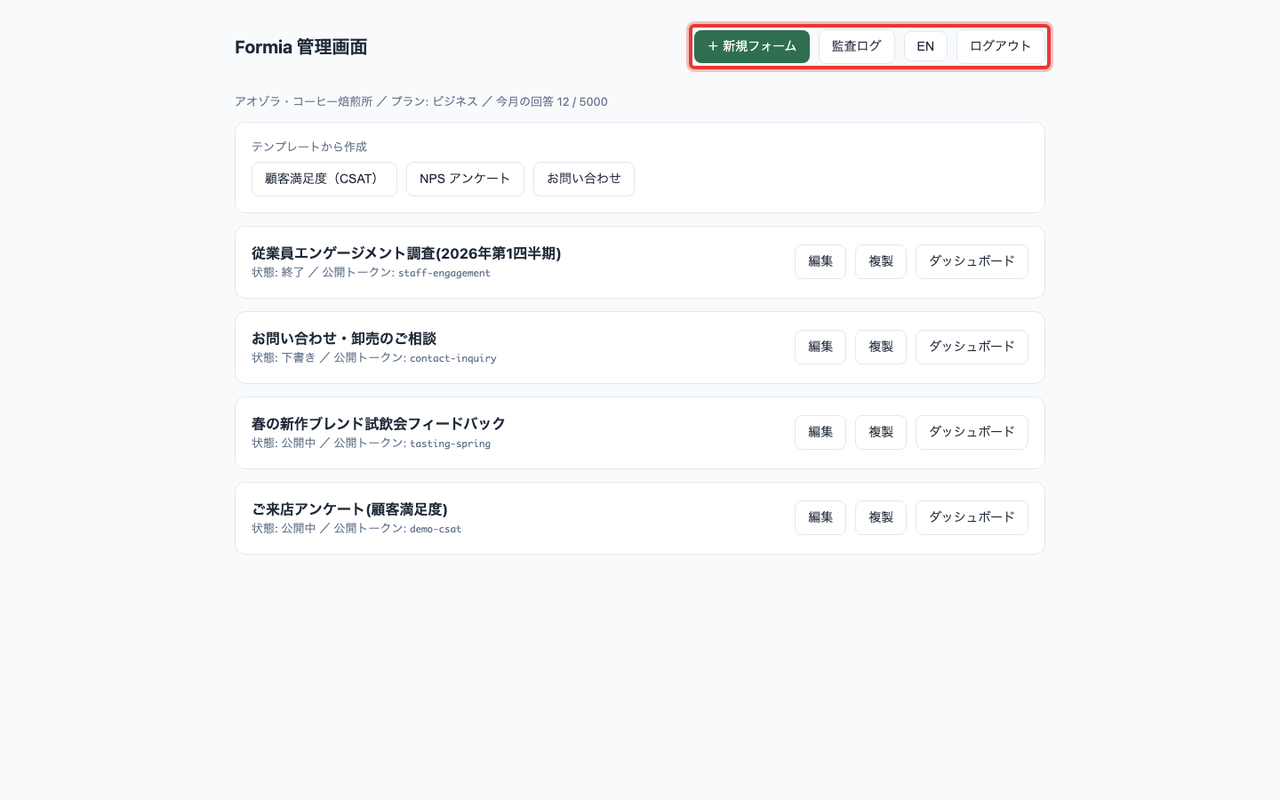Click the 従業員エンゲージメント調査(2026年第1四半期) title

tap(406, 253)
